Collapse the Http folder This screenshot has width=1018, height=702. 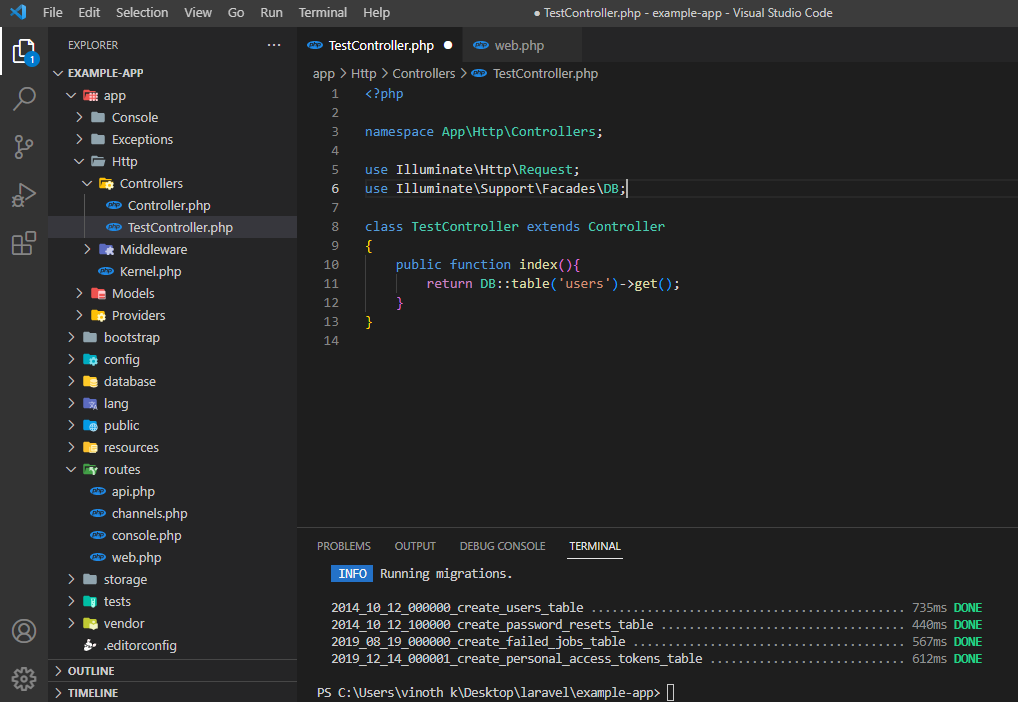click(124, 161)
